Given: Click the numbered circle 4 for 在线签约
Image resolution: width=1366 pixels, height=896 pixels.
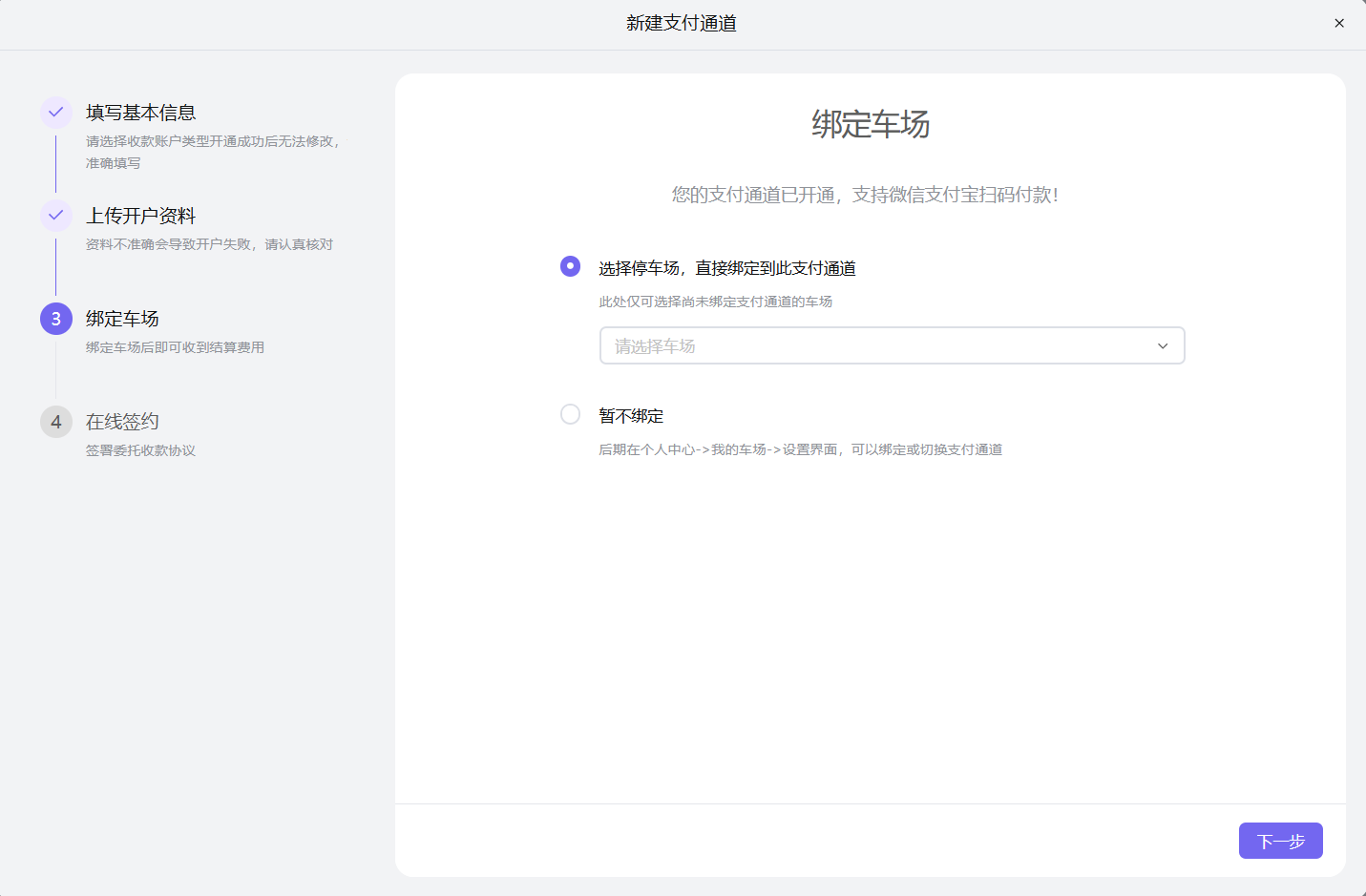Looking at the screenshot, I should tap(56, 421).
